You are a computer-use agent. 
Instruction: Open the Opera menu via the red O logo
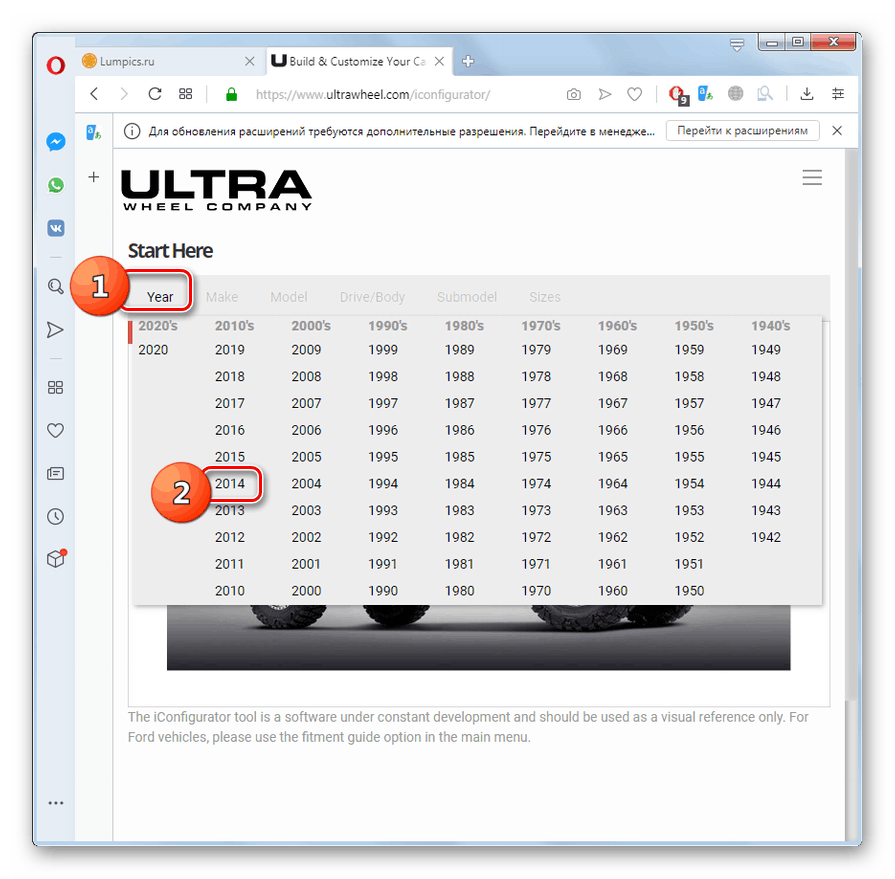click(55, 66)
